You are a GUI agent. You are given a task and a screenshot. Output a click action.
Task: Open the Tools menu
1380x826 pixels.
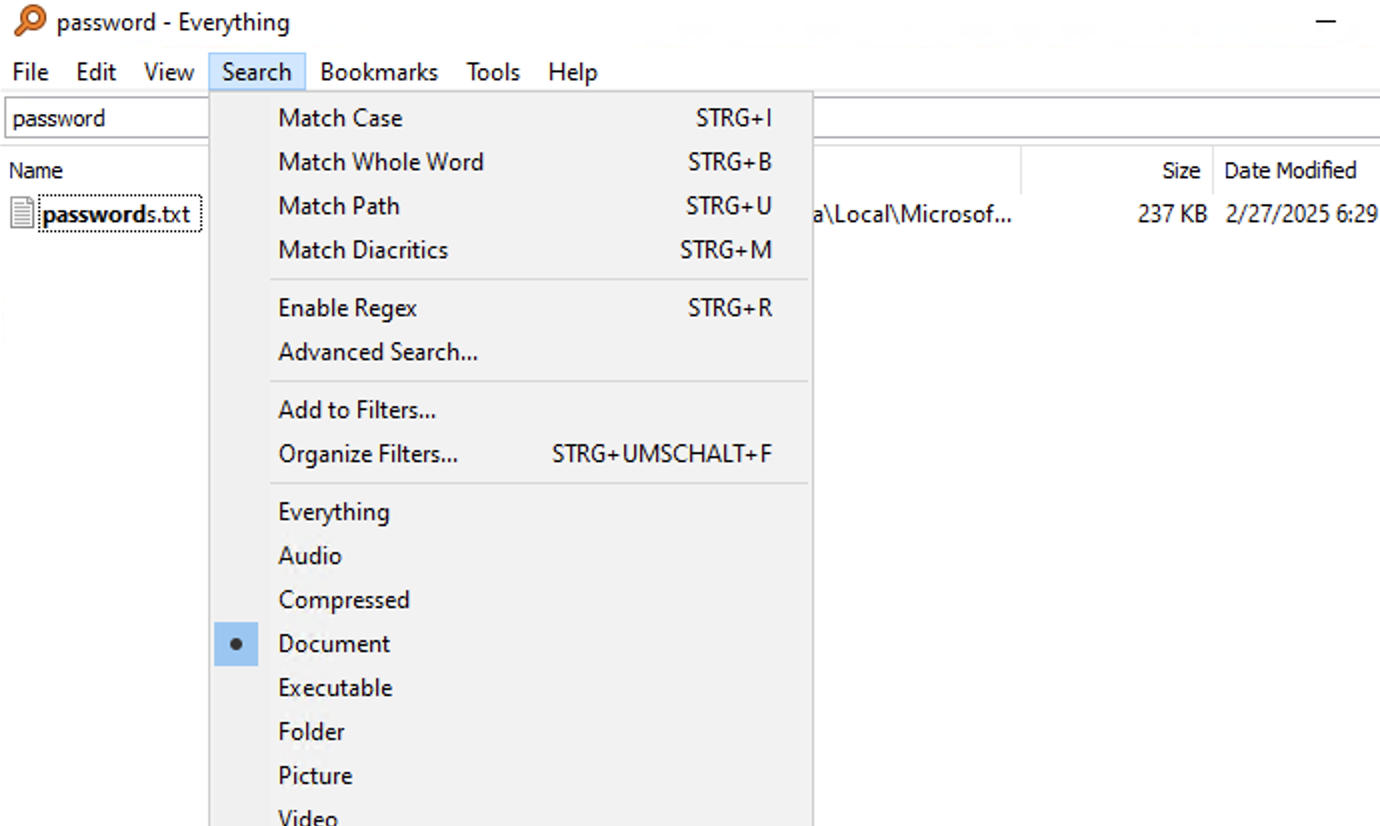493,72
